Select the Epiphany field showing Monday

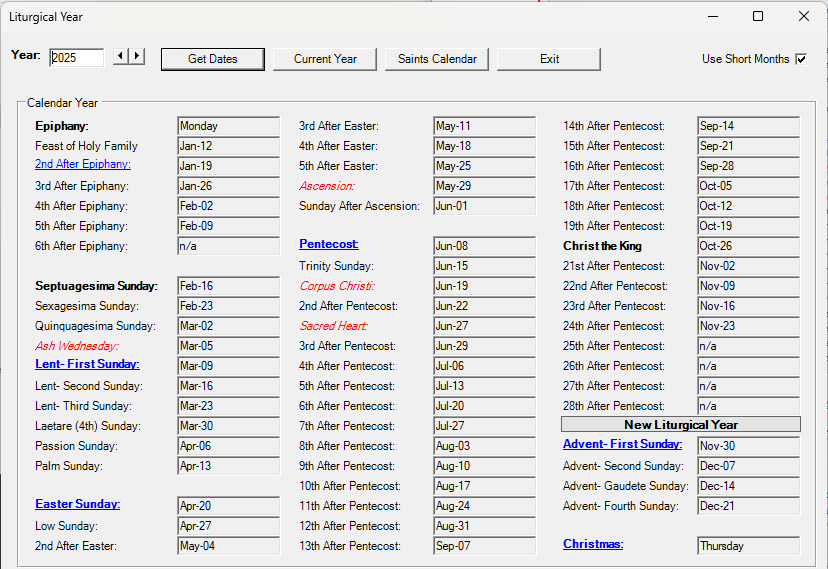tap(229, 126)
